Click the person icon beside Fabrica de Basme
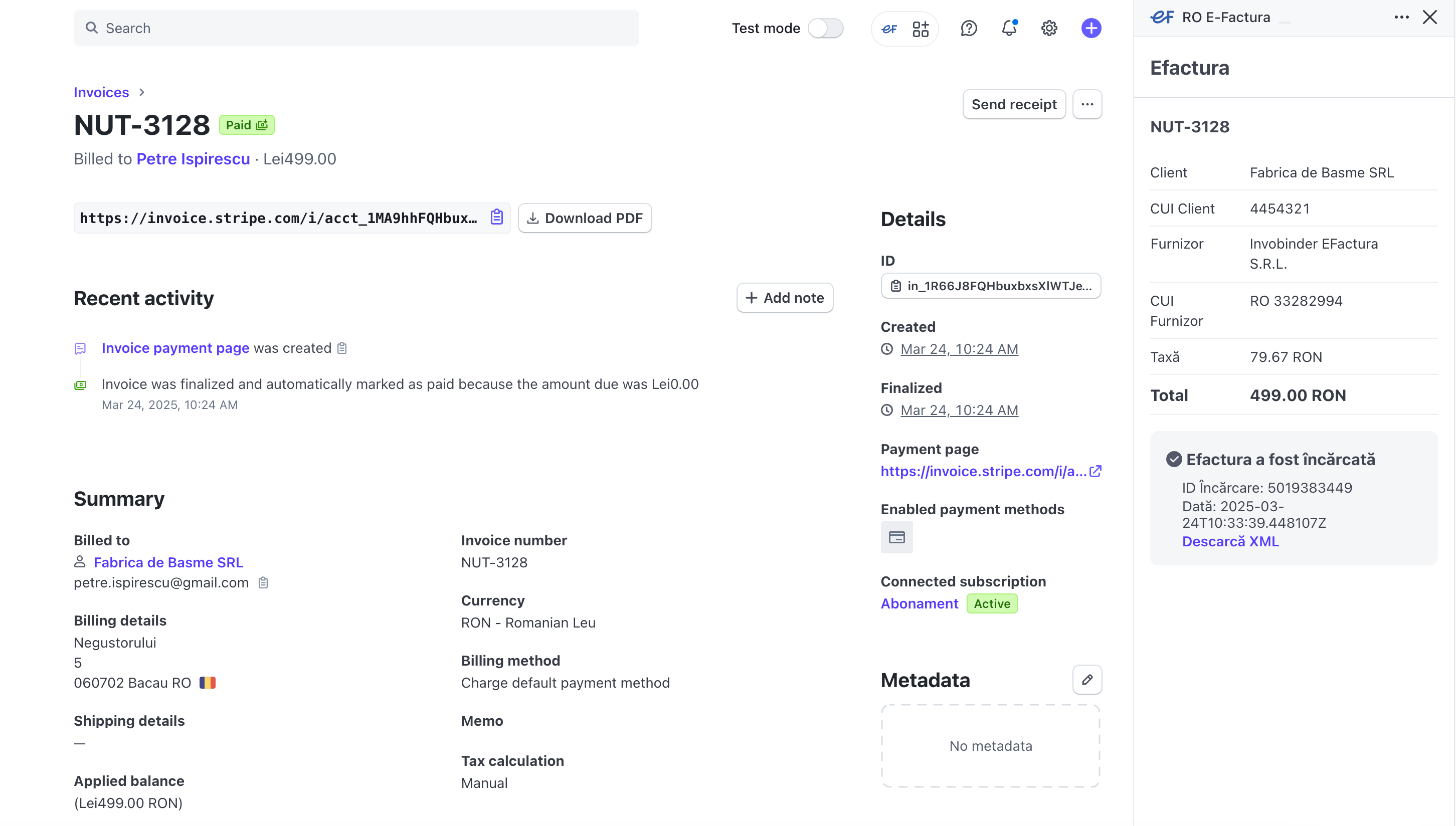The height and width of the screenshot is (826, 1456). pyautogui.click(x=80, y=562)
